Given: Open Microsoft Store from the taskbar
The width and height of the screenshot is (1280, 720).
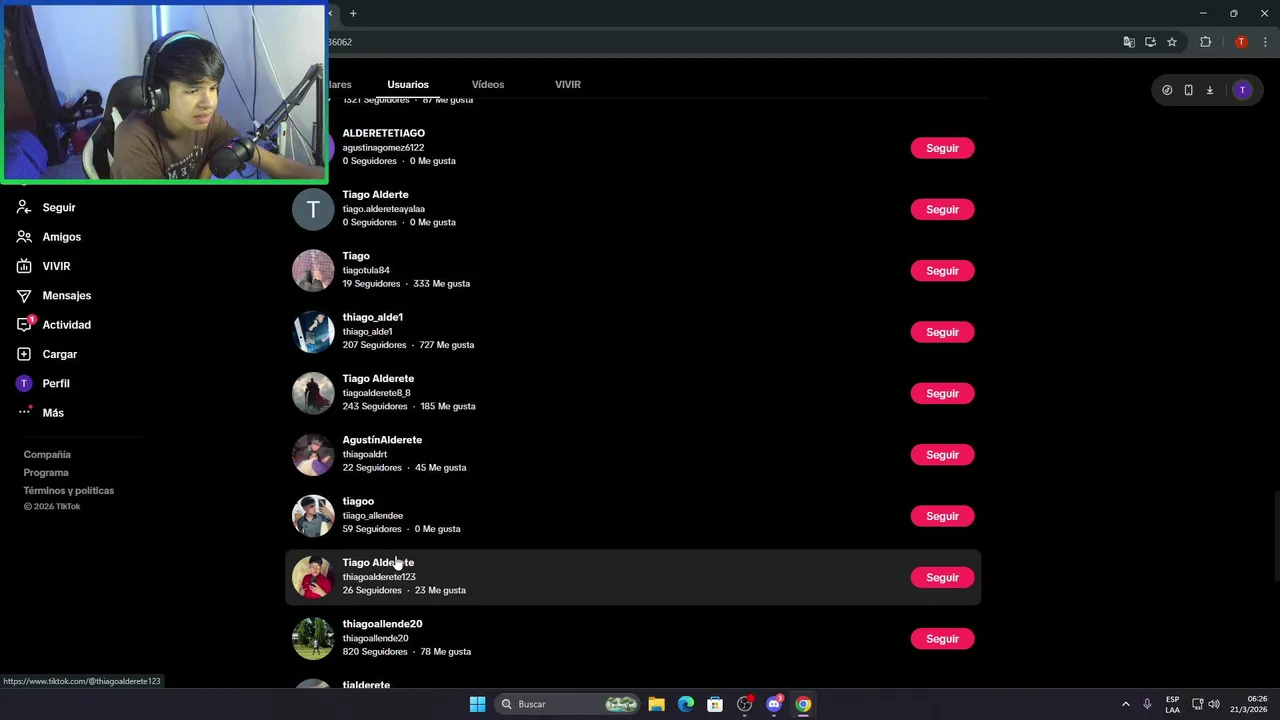Looking at the screenshot, I should 715,704.
